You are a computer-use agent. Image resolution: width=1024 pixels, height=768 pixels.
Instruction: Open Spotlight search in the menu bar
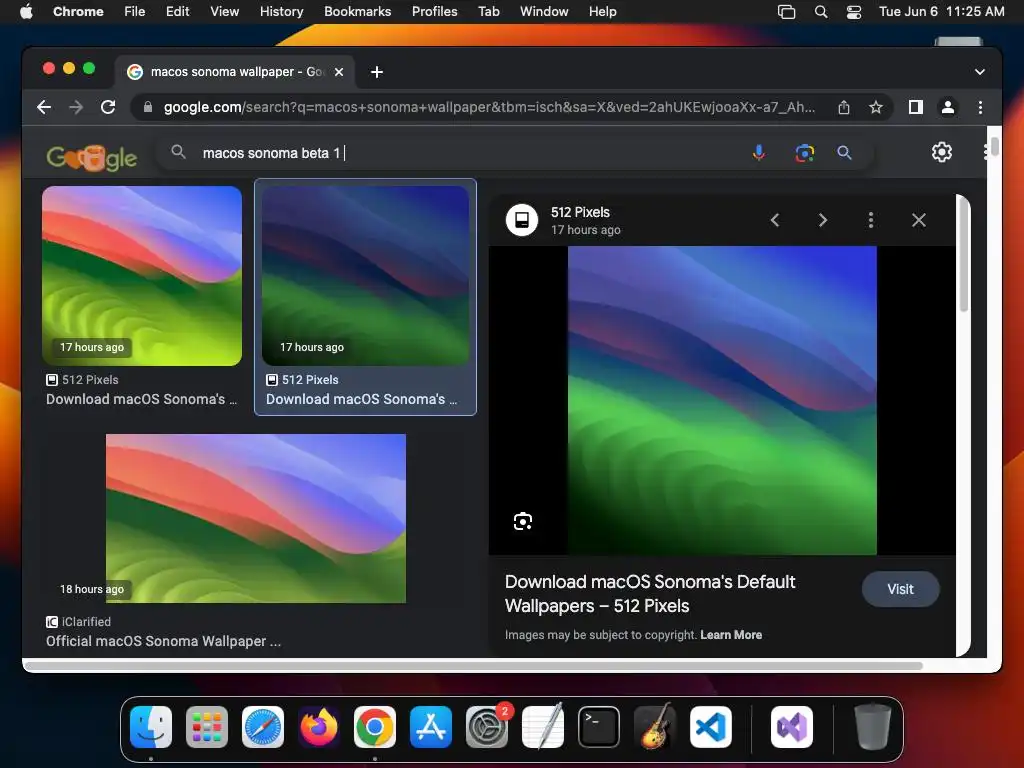pyautogui.click(x=821, y=12)
